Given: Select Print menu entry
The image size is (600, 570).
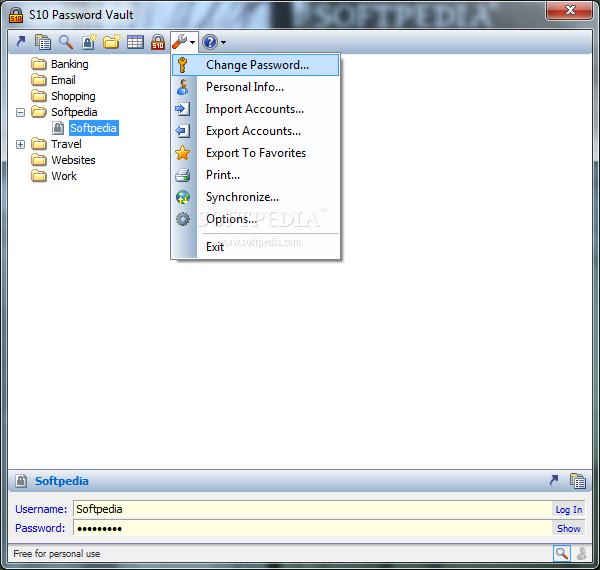Looking at the screenshot, I should coord(256,175).
